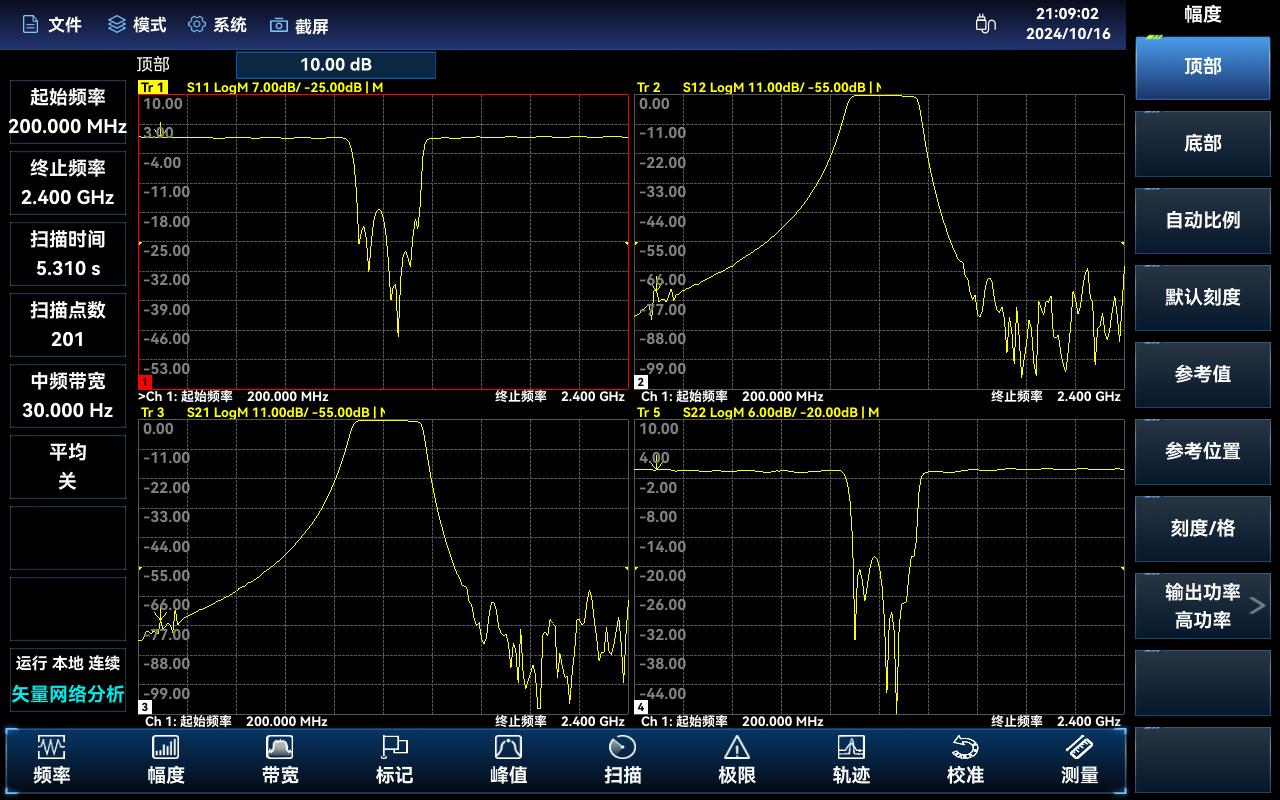
Task: Select the 起始频率 200.000 MHz setting
Action: (68, 112)
